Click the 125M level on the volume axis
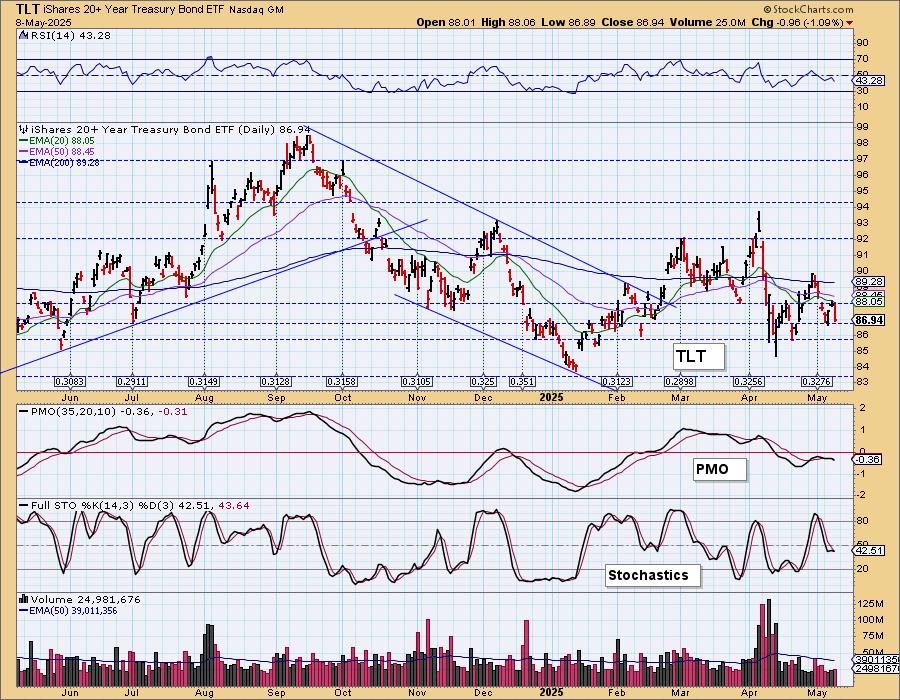This screenshot has width=900, height=700. click(x=870, y=604)
